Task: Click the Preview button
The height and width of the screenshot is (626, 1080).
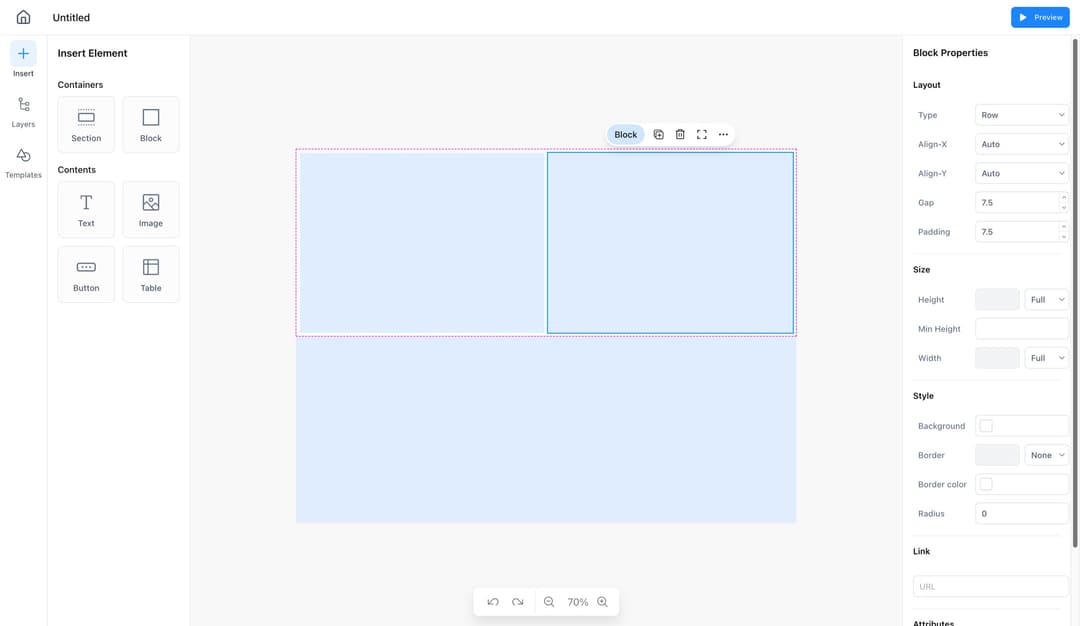Action: pos(1040,17)
